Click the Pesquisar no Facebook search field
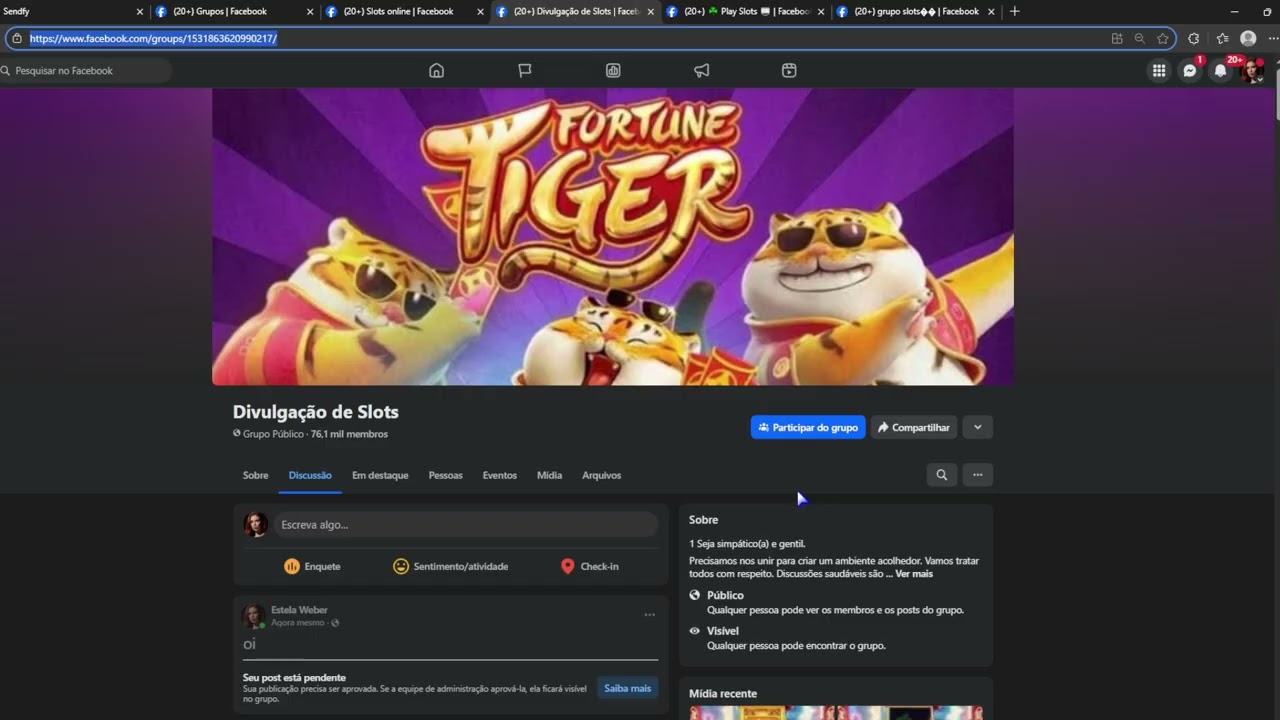This screenshot has height=720, width=1280. click(x=86, y=71)
